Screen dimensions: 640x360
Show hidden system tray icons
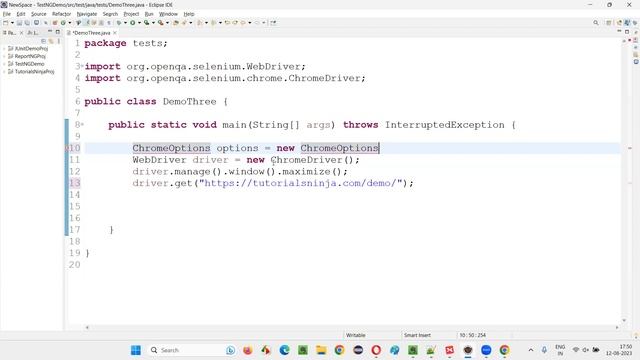(x=531, y=350)
